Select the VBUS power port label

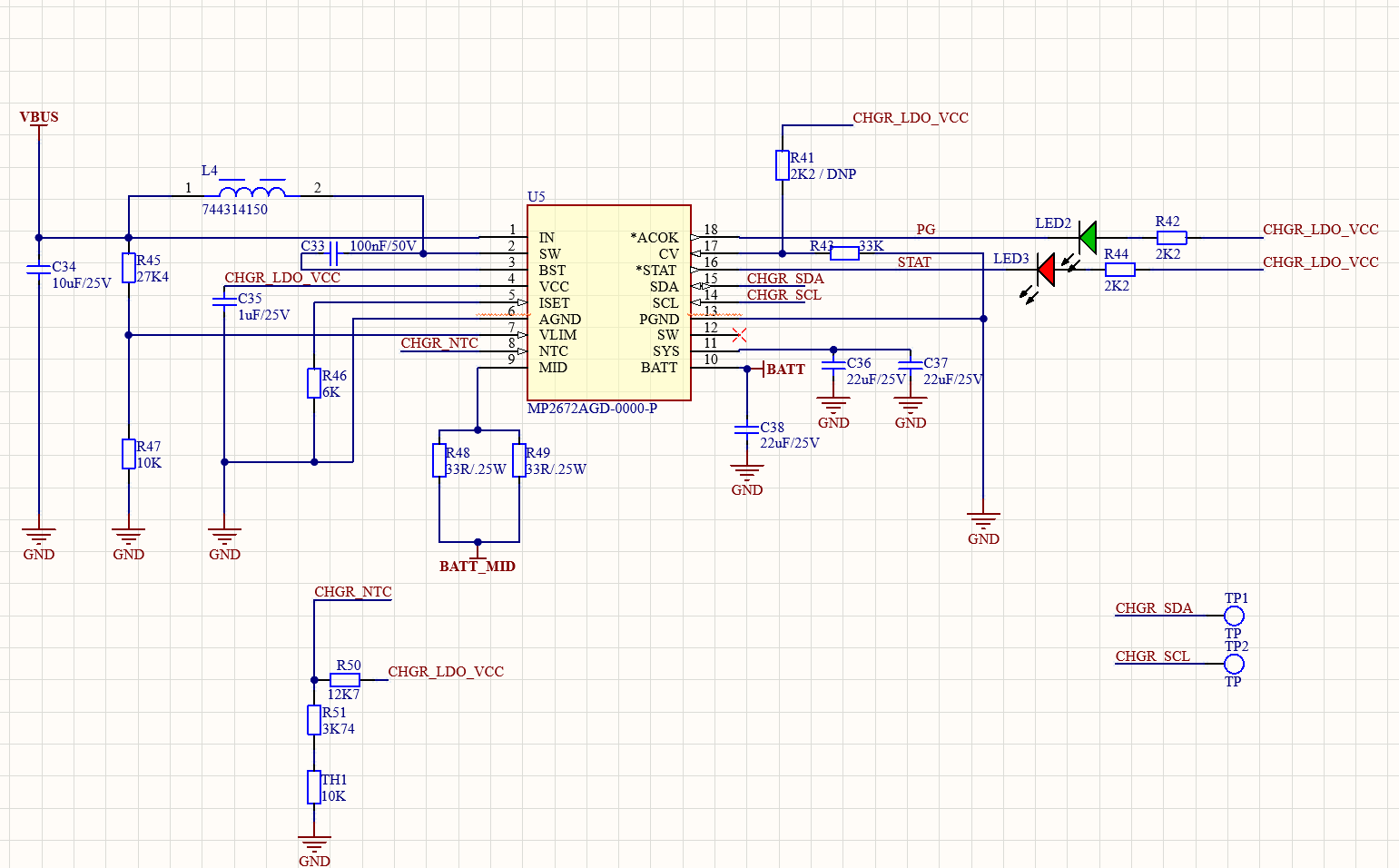[x=38, y=117]
